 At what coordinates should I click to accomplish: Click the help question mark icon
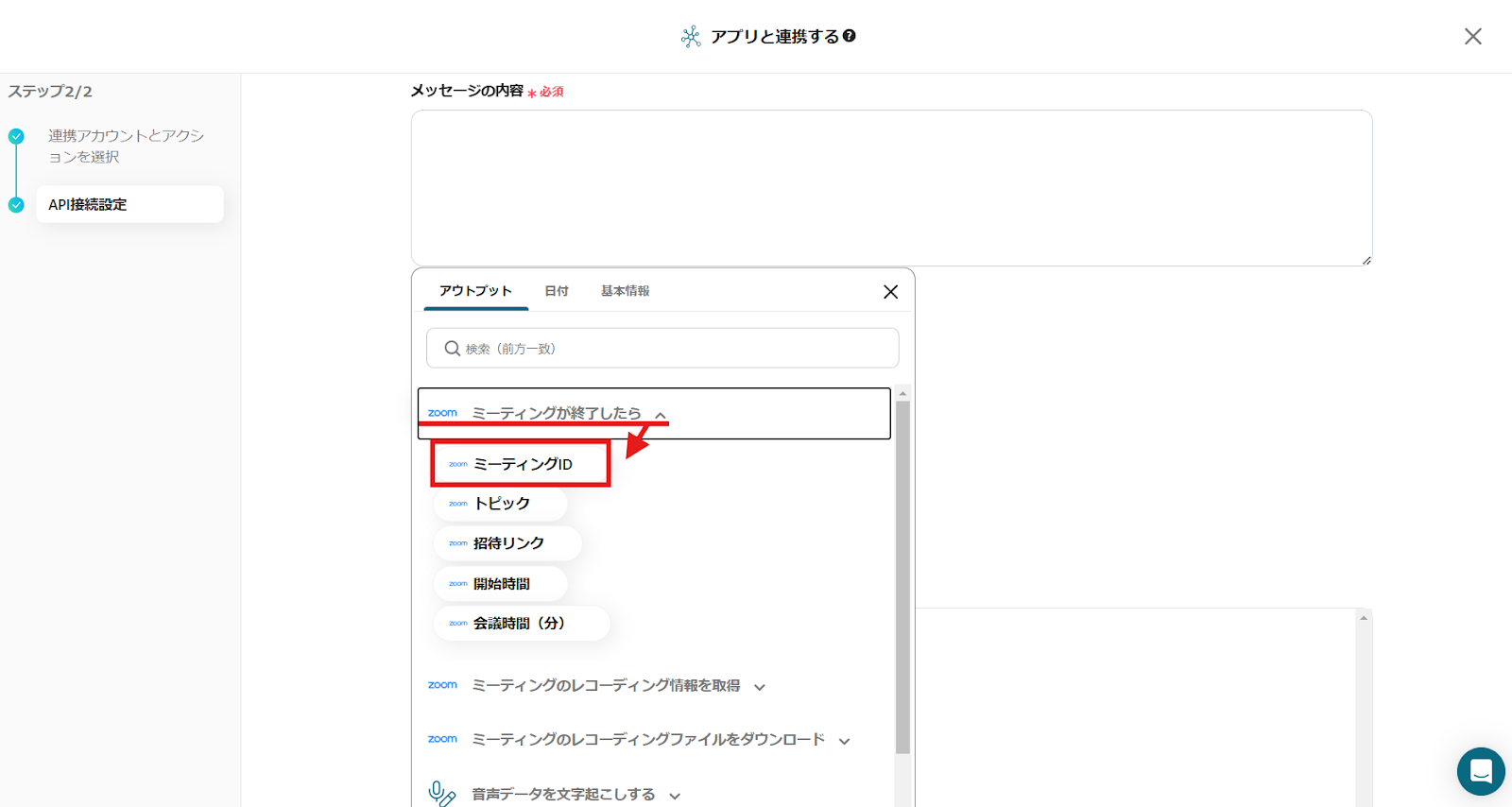849,36
